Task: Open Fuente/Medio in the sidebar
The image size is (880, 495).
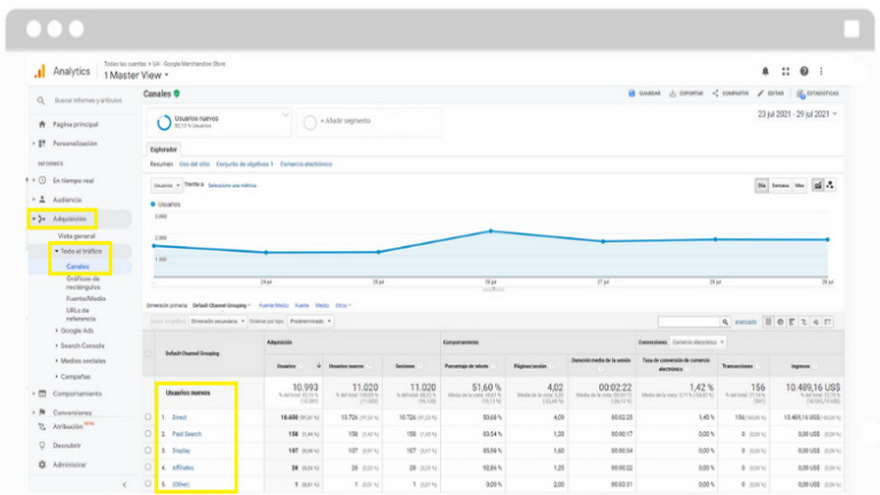Action: coord(86,299)
